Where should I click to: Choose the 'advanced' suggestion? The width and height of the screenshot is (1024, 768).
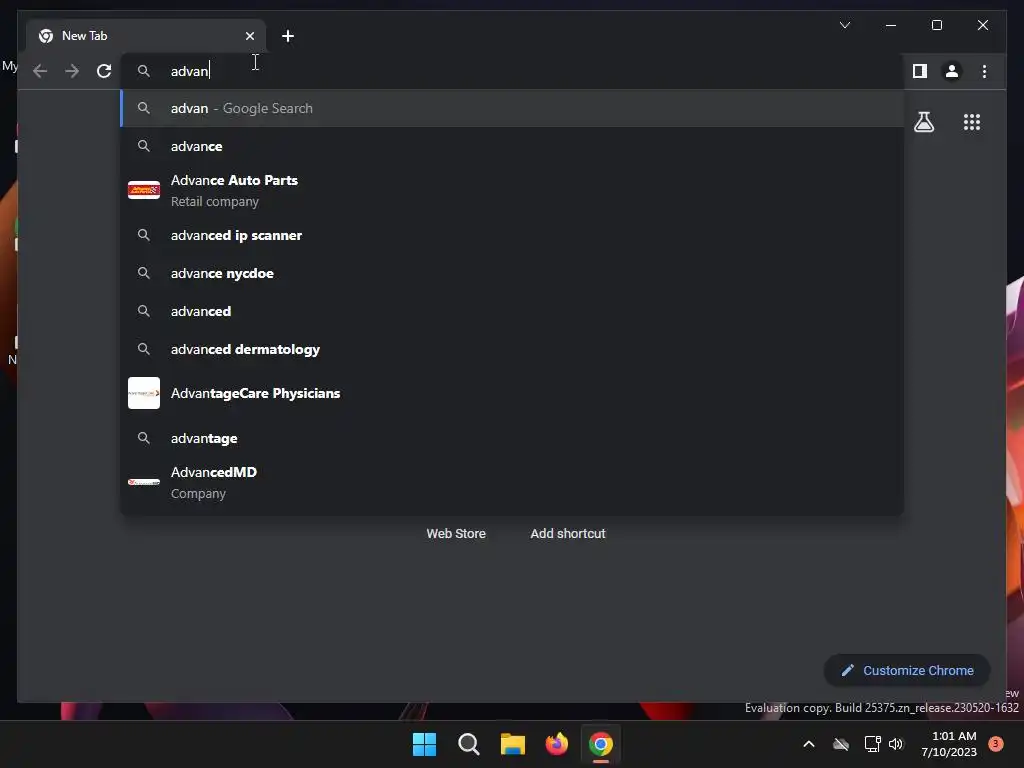pyautogui.click(x=513, y=311)
